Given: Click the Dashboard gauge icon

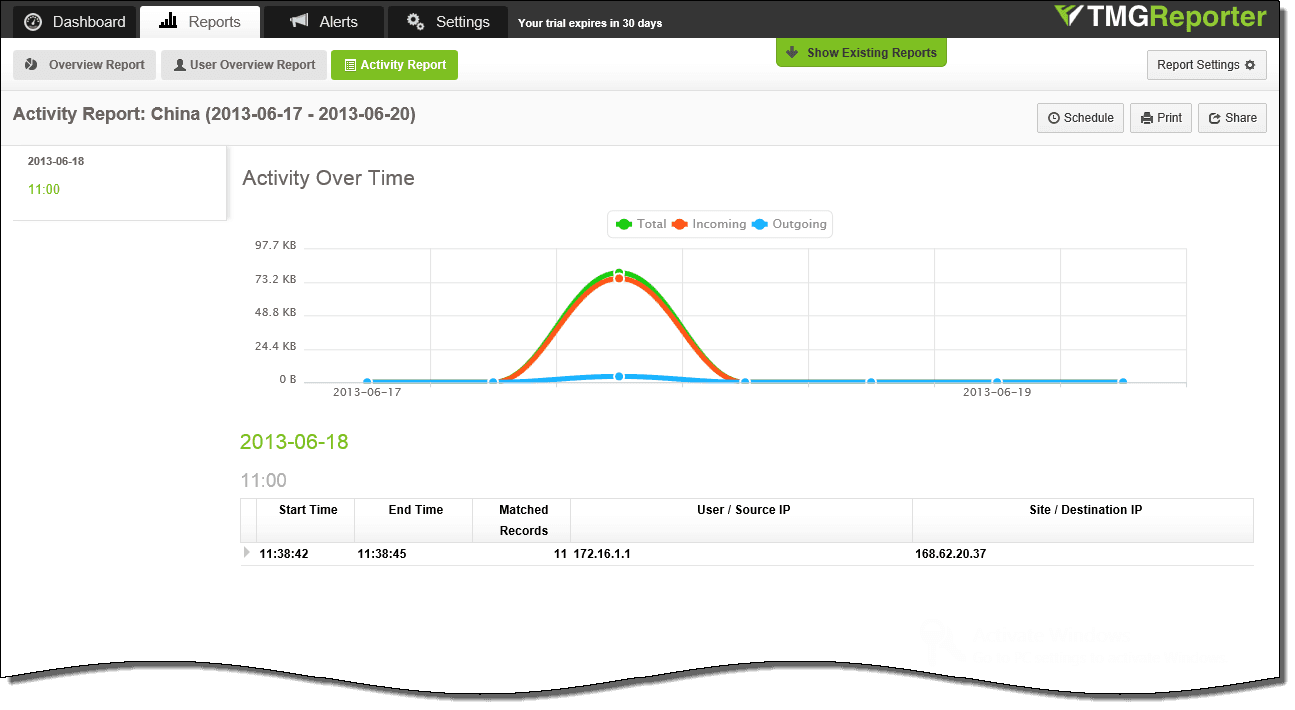Looking at the screenshot, I should (x=33, y=22).
